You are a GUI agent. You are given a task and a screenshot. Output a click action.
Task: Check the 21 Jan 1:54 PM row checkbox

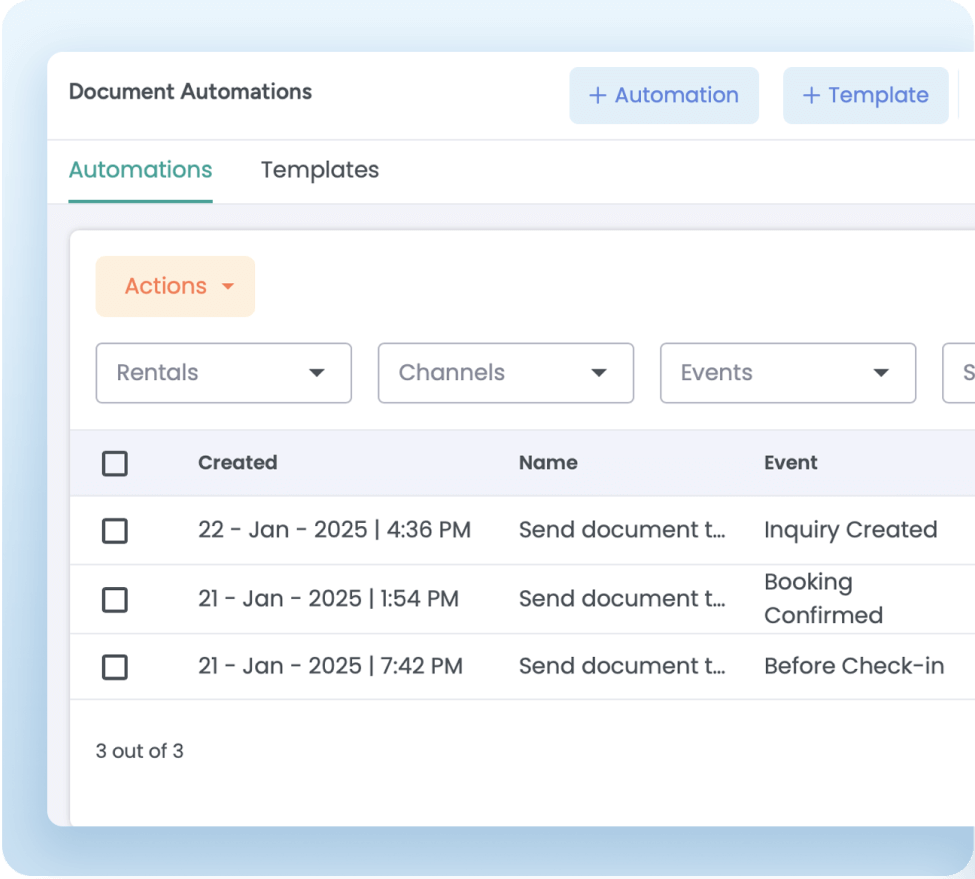coord(115,599)
